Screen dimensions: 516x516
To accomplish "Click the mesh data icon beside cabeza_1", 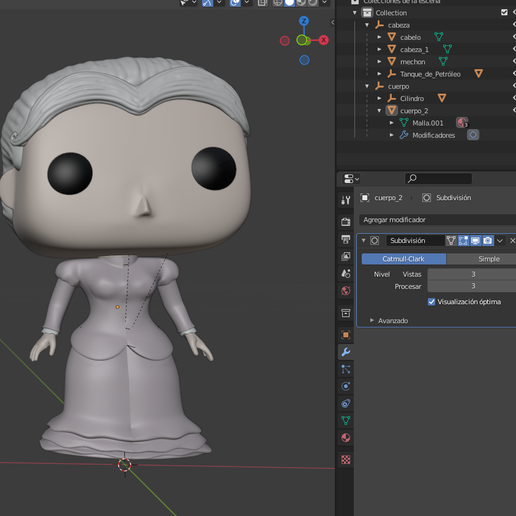I will click(447, 49).
